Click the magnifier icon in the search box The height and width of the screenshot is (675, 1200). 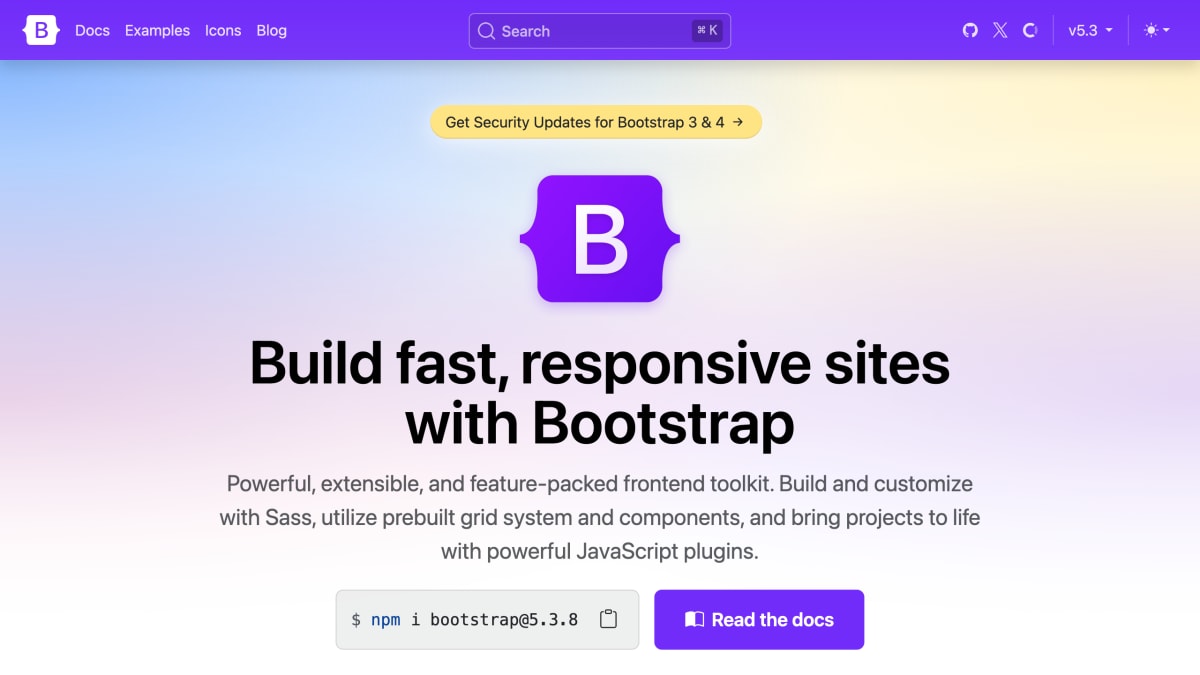click(x=487, y=31)
